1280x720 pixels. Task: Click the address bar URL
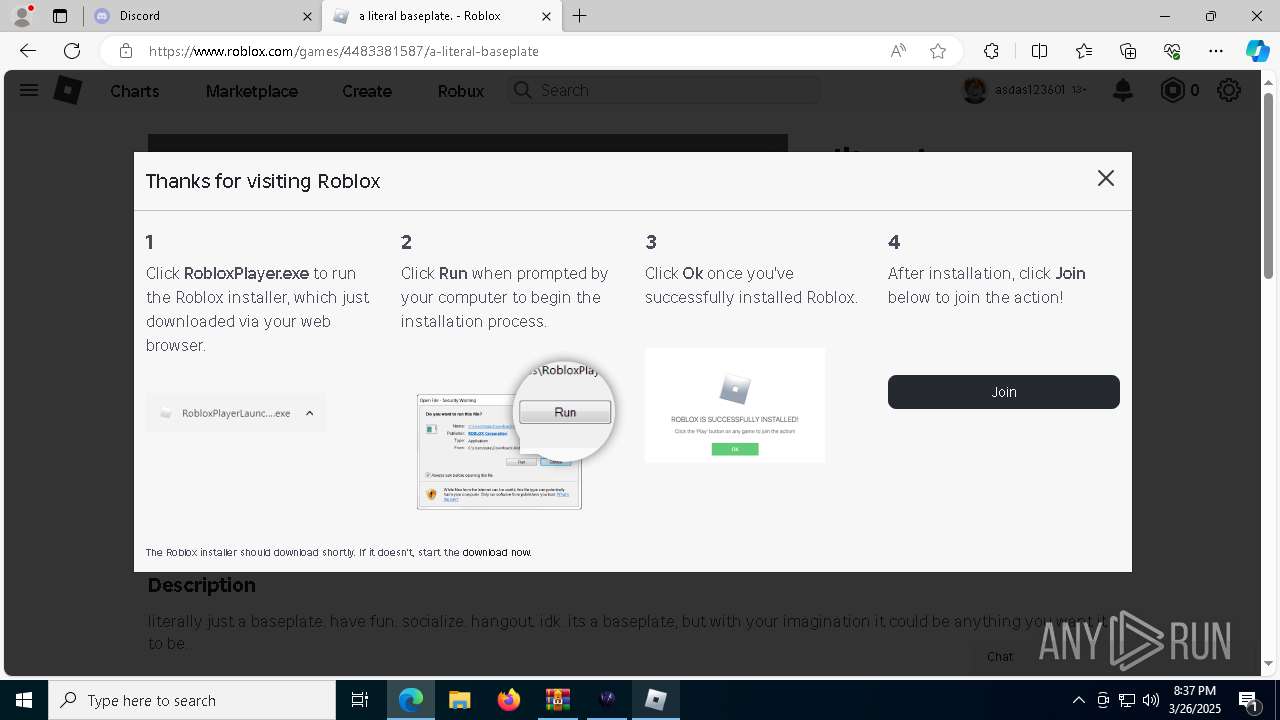tap(344, 51)
